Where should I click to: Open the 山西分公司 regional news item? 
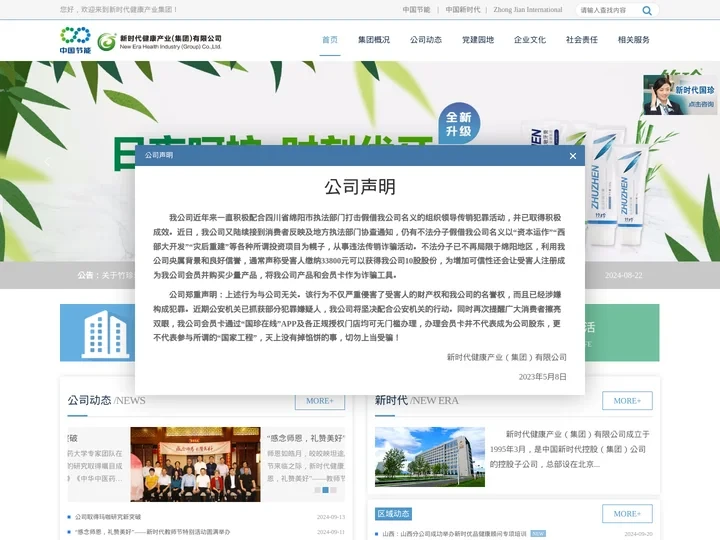[x=454, y=534]
